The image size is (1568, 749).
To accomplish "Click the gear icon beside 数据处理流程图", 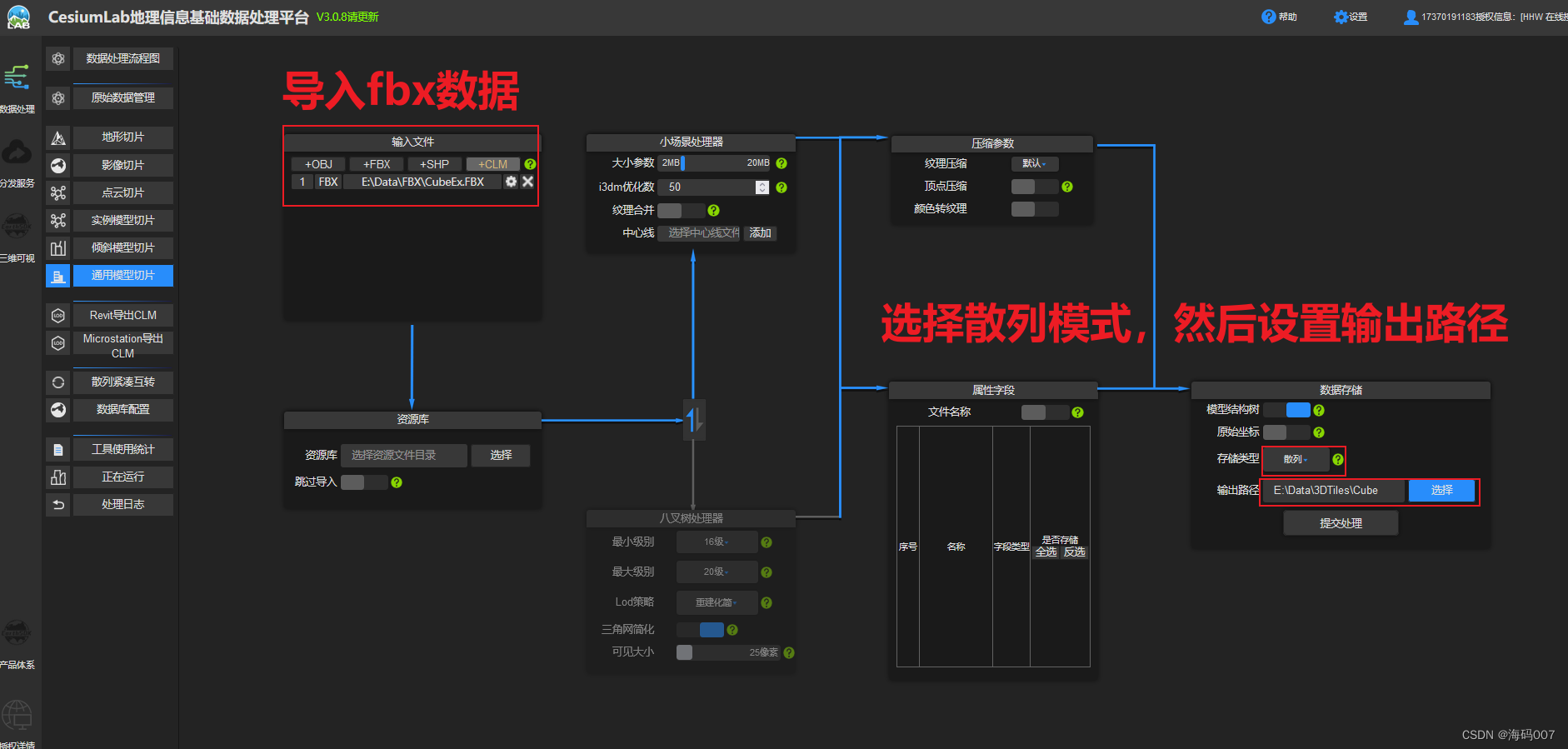I will click(x=58, y=59).
